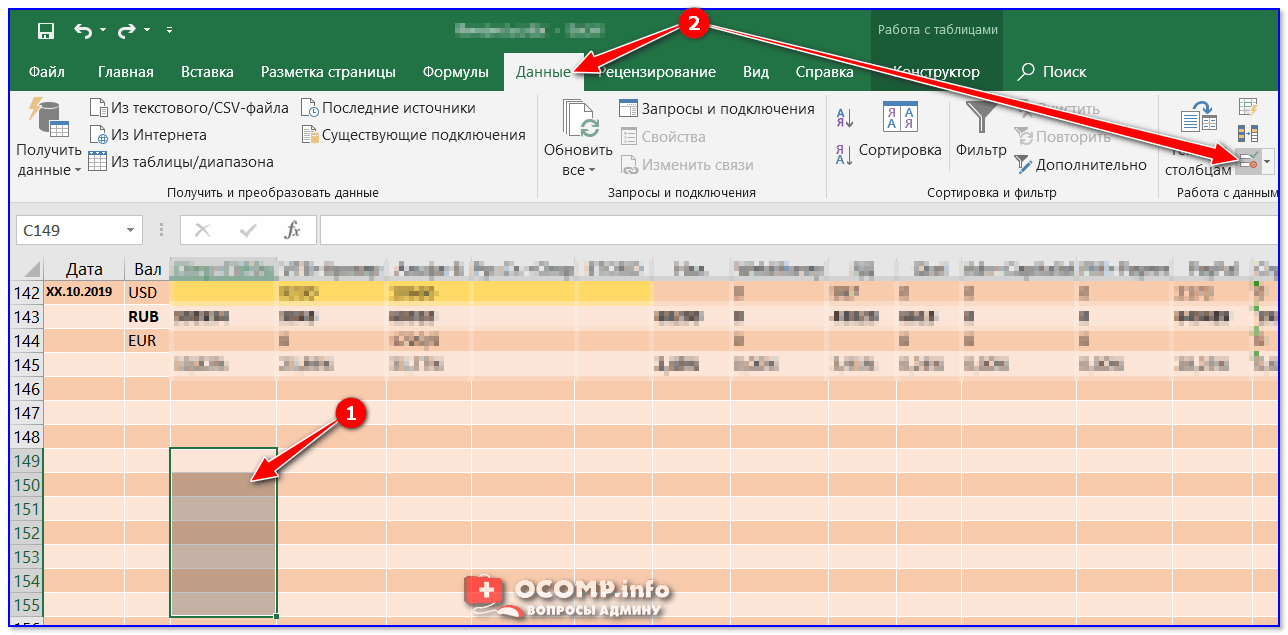The height and width of the screenshot is (635, 1288).
Task: Select row header 145
Action: tap(27, 365)
